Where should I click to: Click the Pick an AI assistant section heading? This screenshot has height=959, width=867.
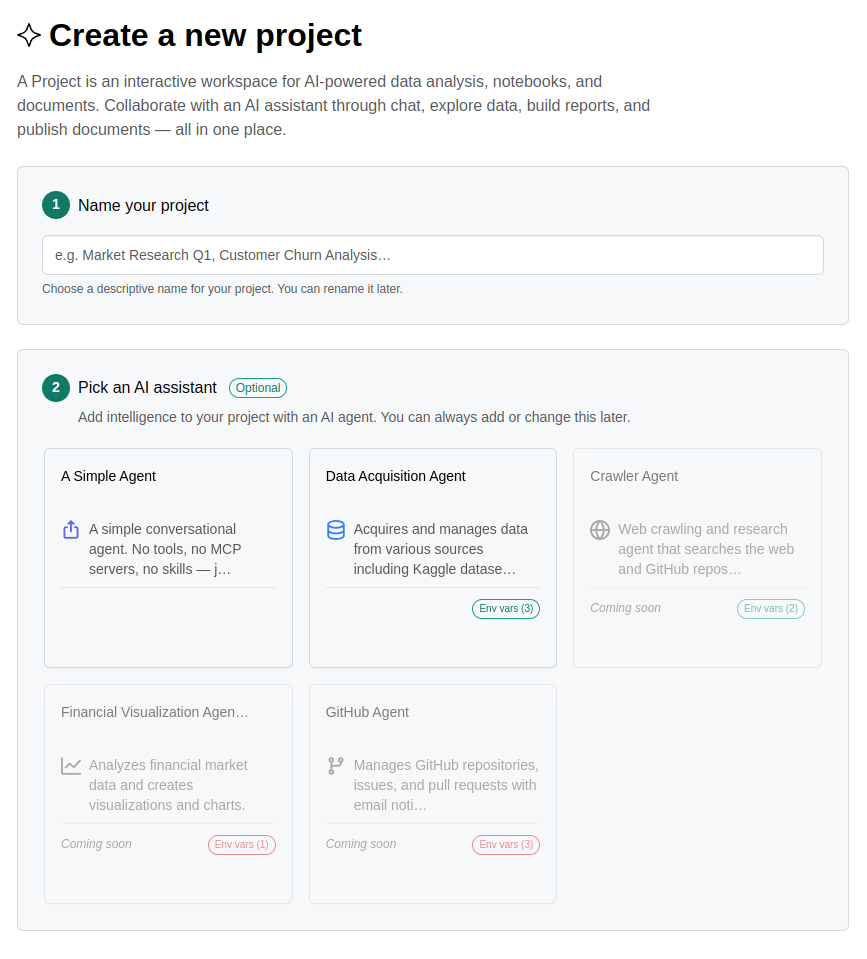point(147,388)
